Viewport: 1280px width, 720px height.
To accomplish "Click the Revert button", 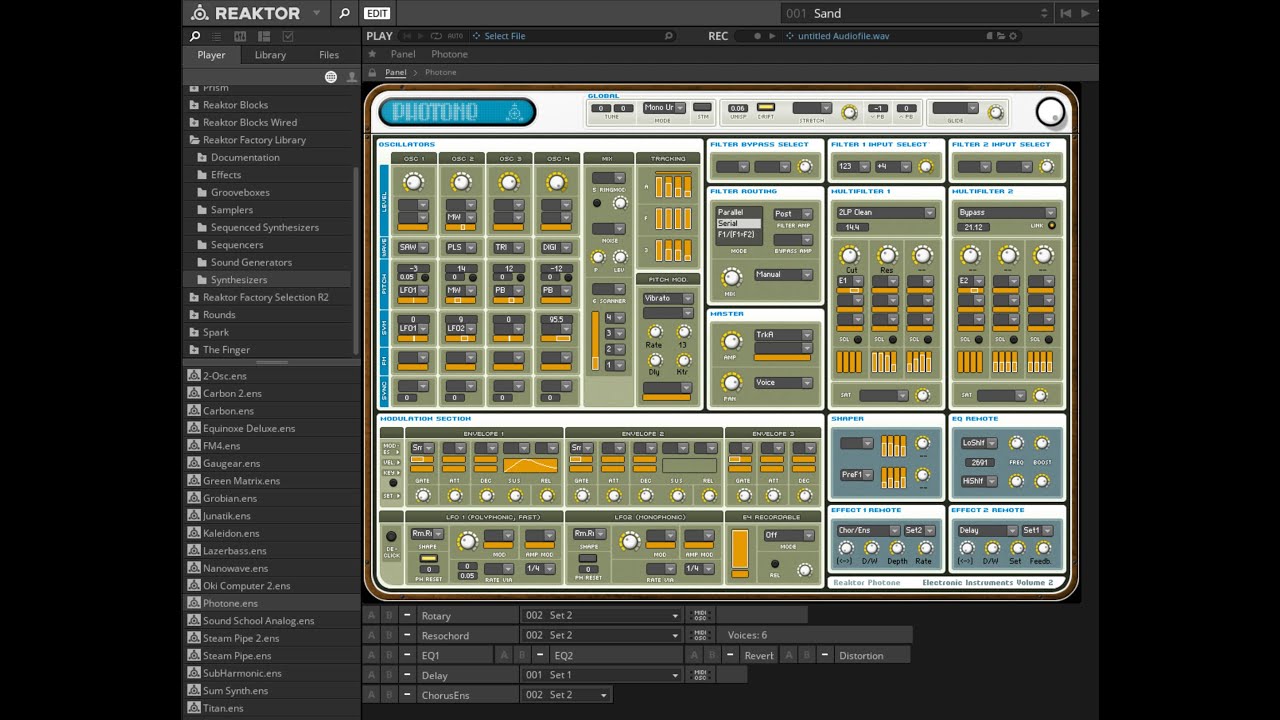I will click(759, 655).
